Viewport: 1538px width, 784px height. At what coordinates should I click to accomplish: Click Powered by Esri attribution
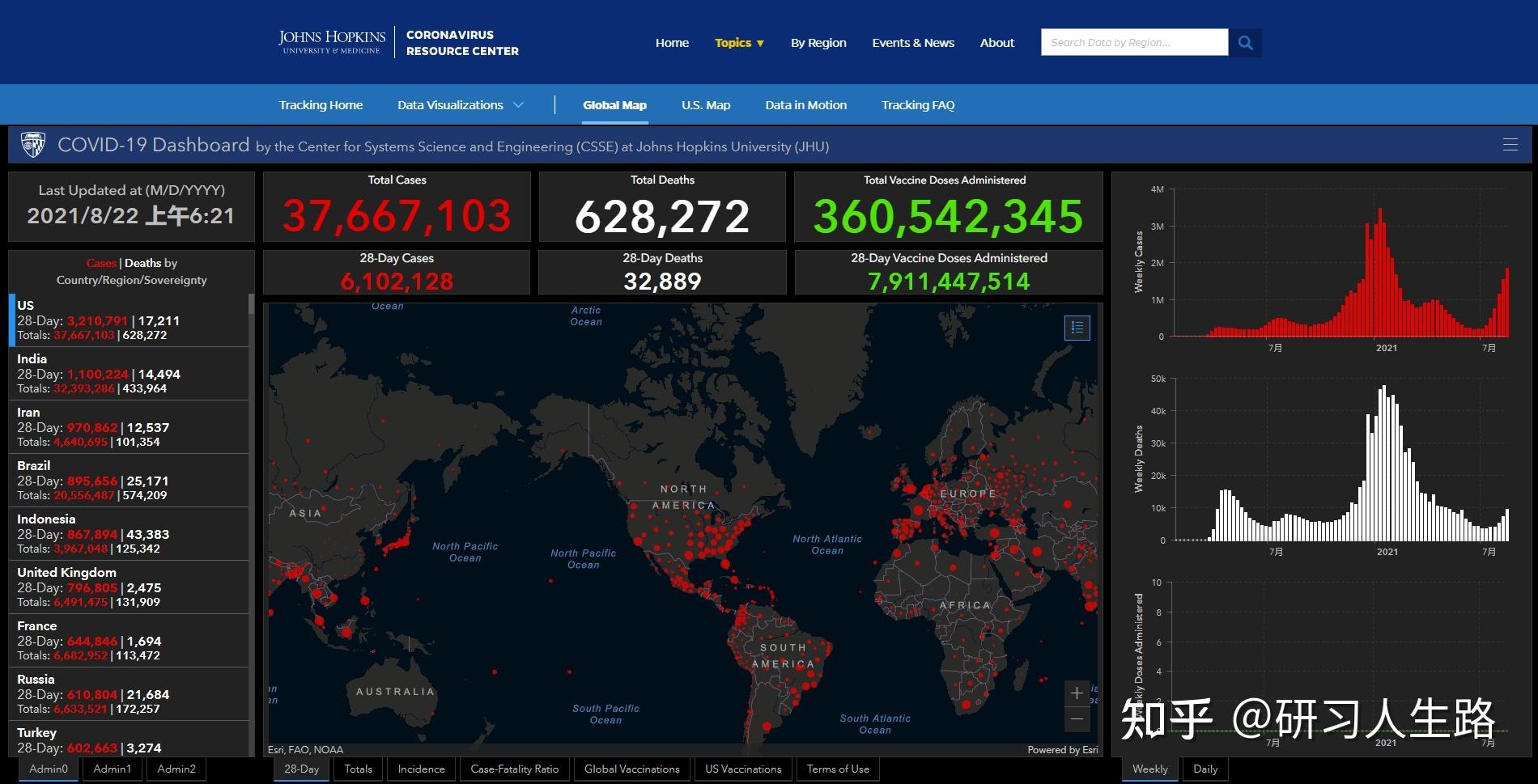pyautogui.click(x=1063, y=750)
